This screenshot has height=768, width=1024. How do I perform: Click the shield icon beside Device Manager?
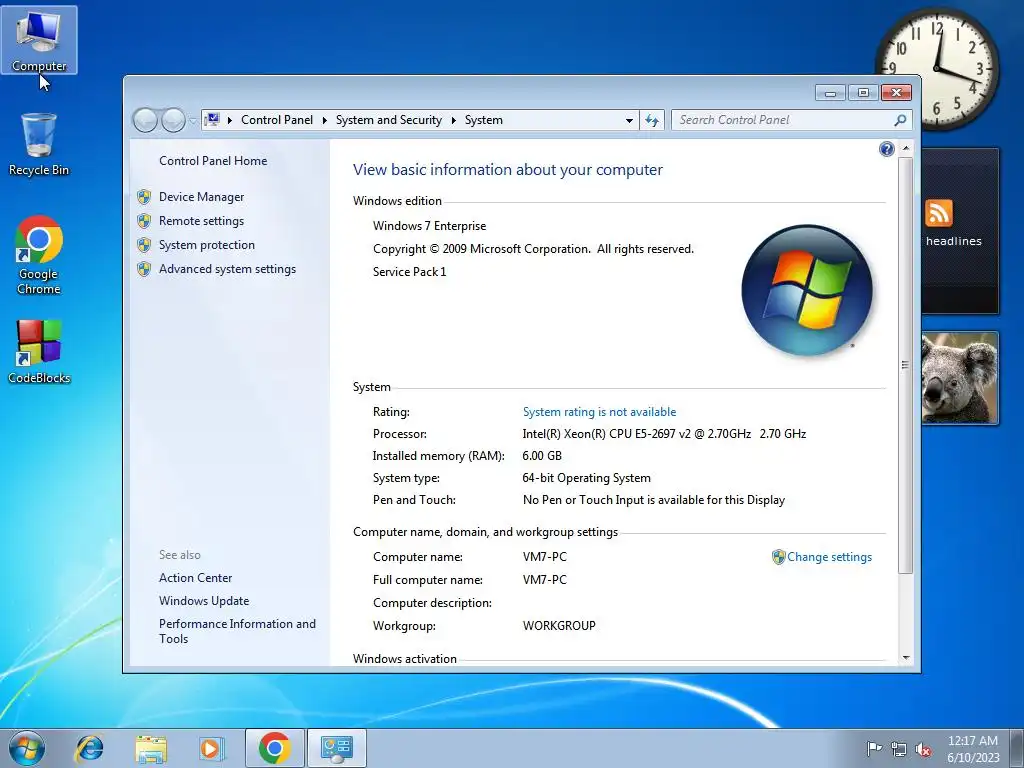click(x=144, y=197)
